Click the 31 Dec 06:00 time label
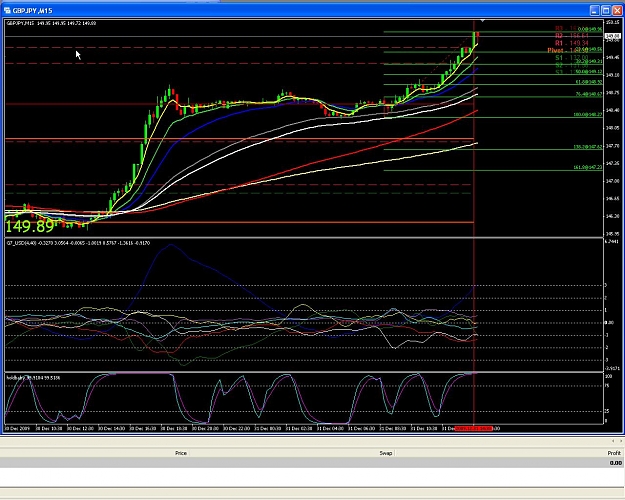 click(x=362, y=429)
